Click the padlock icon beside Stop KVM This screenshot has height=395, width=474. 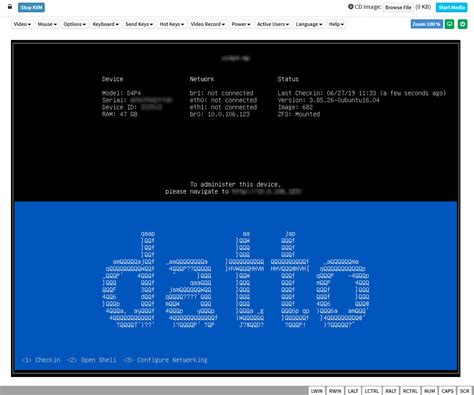click(x=10, y=7)
